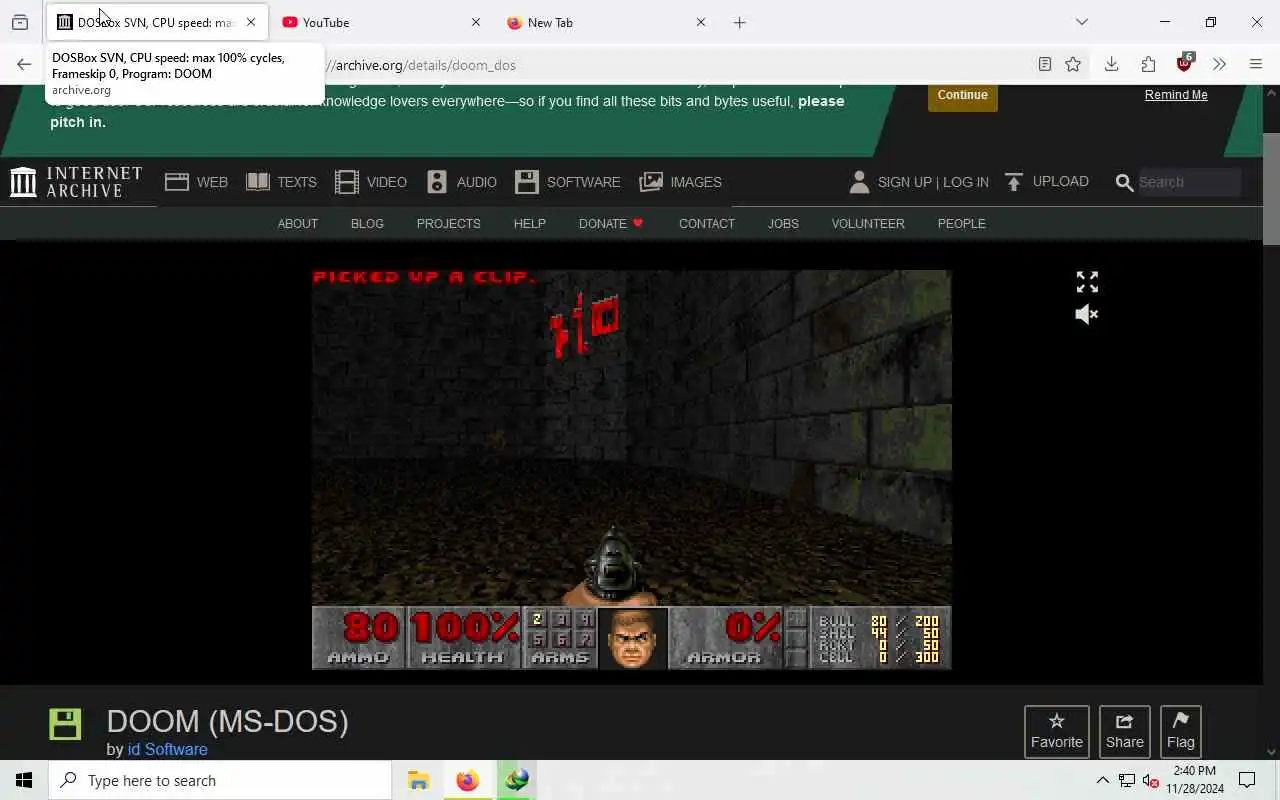
Task: Show more tools overflow chevron
Action: pyautogui.click(x=1219, y=65)
